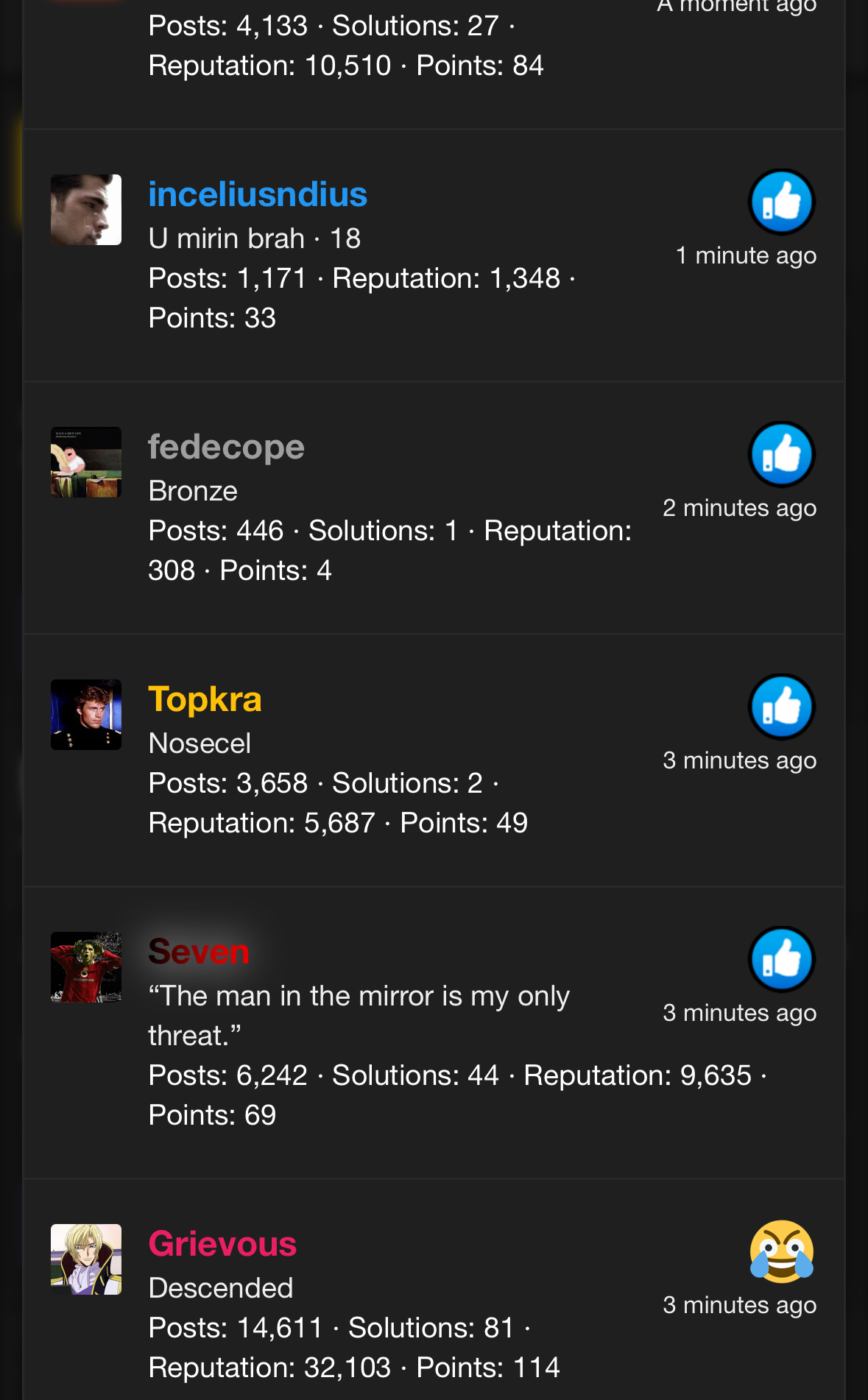The width and height of the screenshot is (868, 1400).
Task: Click the "1 minute ago" timestamp
Action: [746, 255]
